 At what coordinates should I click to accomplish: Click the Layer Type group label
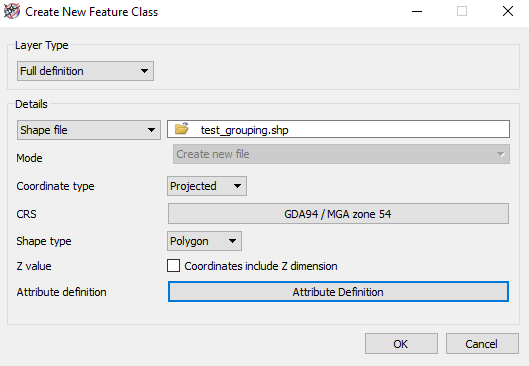[x=42, y=46]
